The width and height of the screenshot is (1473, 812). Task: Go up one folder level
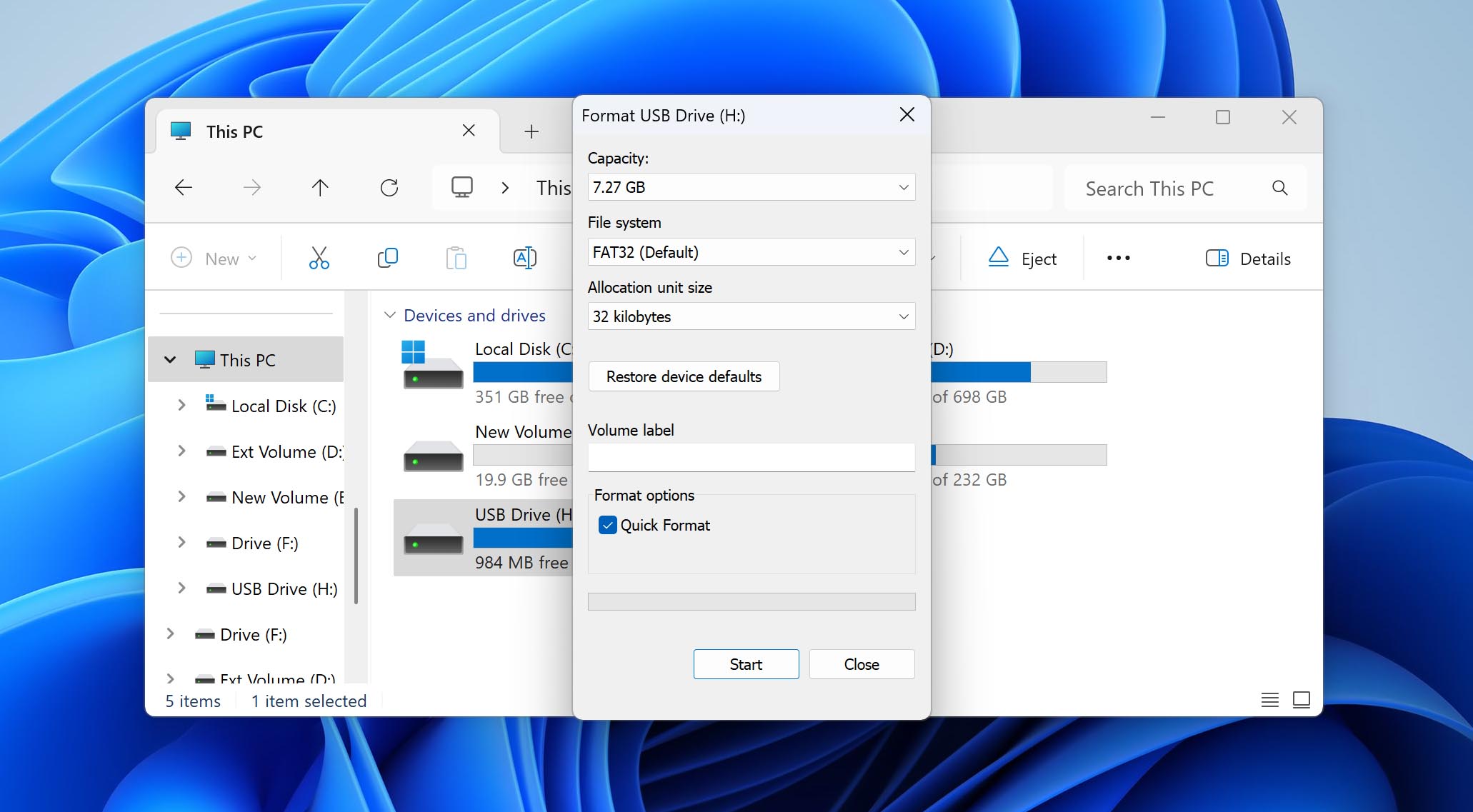(320, 188)
